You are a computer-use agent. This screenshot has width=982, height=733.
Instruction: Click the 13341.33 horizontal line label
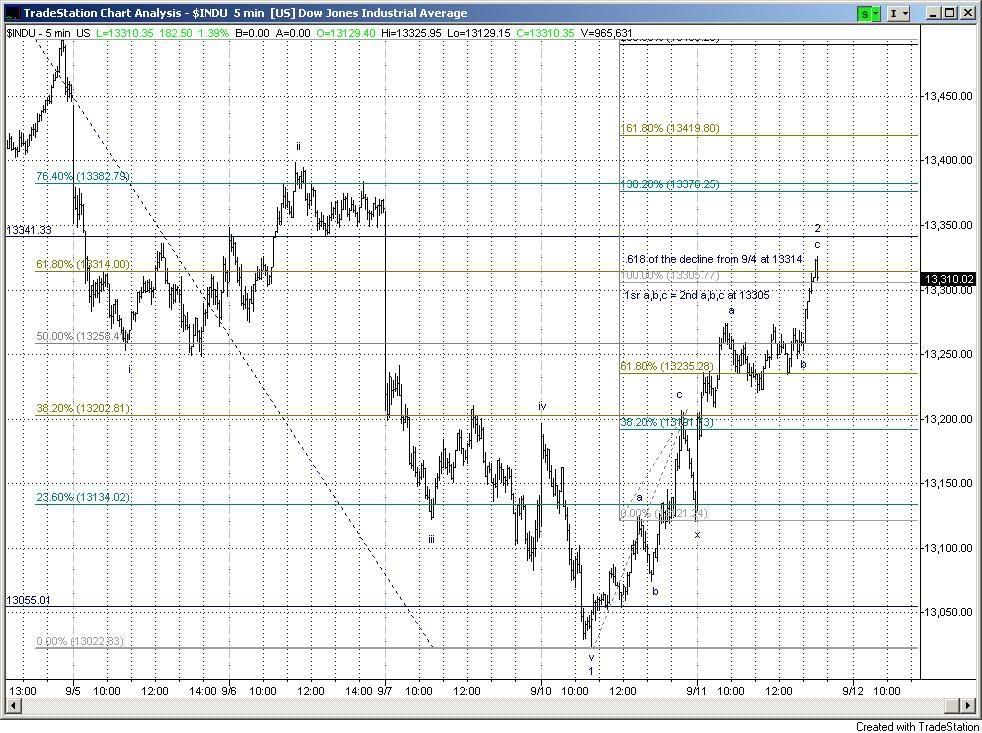28,230
